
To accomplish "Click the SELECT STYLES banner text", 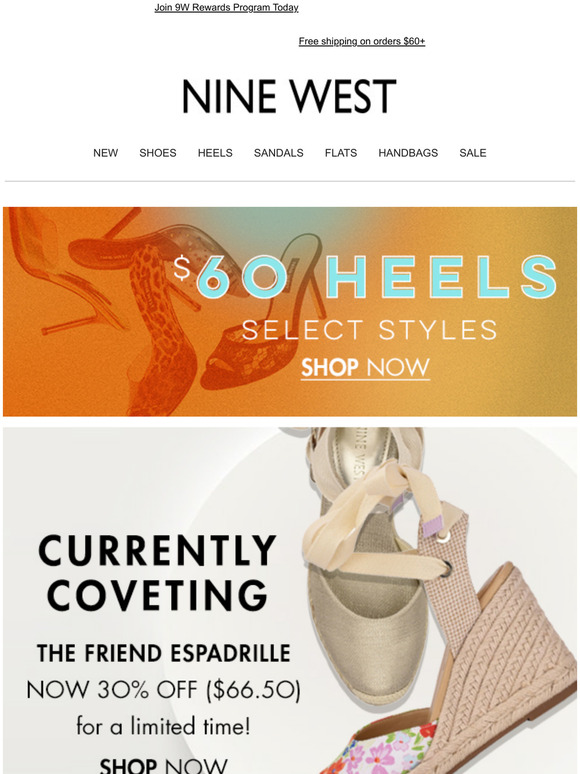I will click(x=369, y=330).
